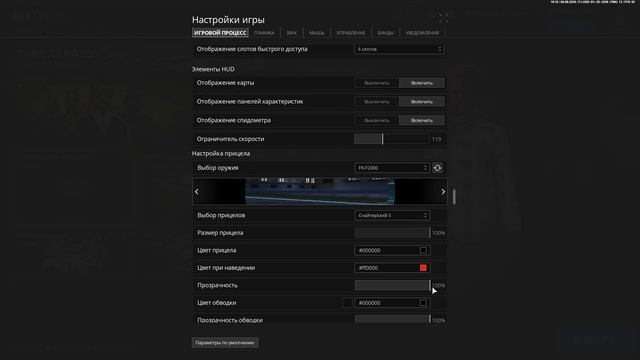Enable Отображение спидометра
Image resolution: width=640 pixels, height=360 pixels.
422,120
